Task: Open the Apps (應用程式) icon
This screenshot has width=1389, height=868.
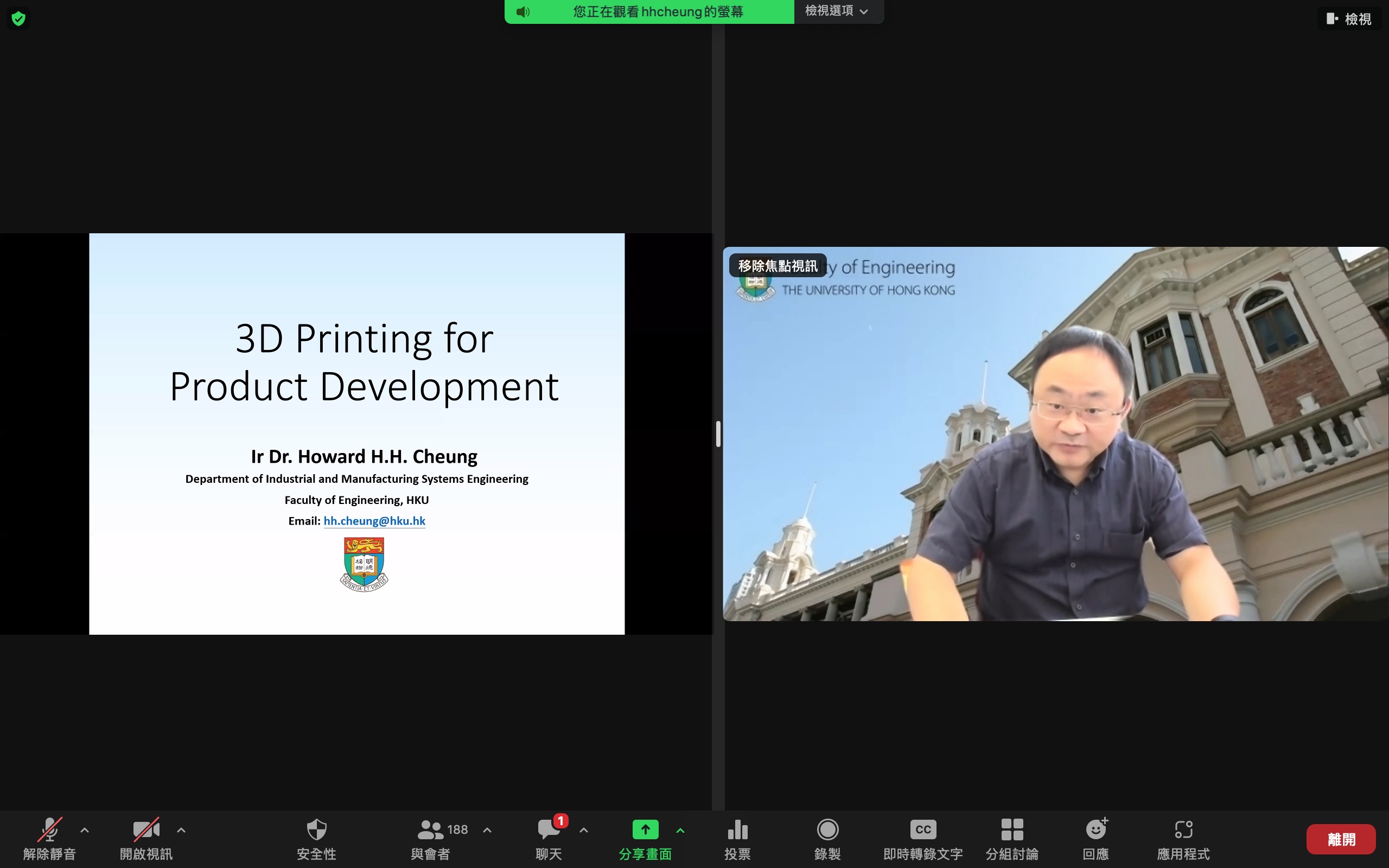Action: (1183, 830)
